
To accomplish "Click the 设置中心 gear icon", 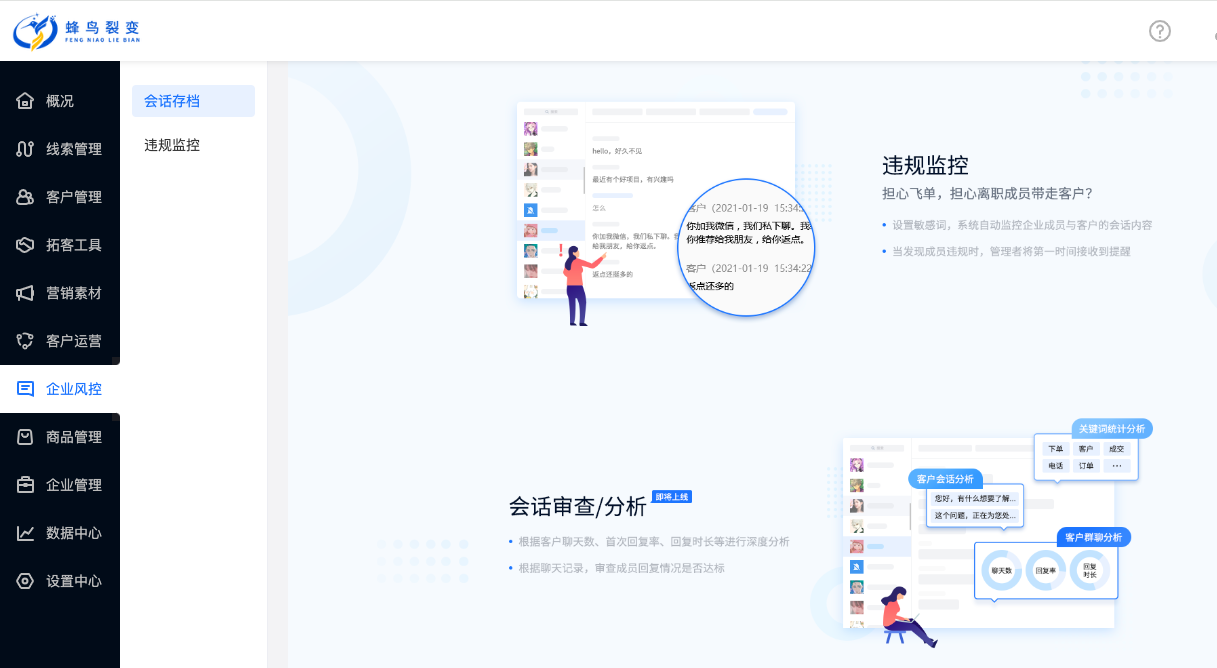I will 26,581.
